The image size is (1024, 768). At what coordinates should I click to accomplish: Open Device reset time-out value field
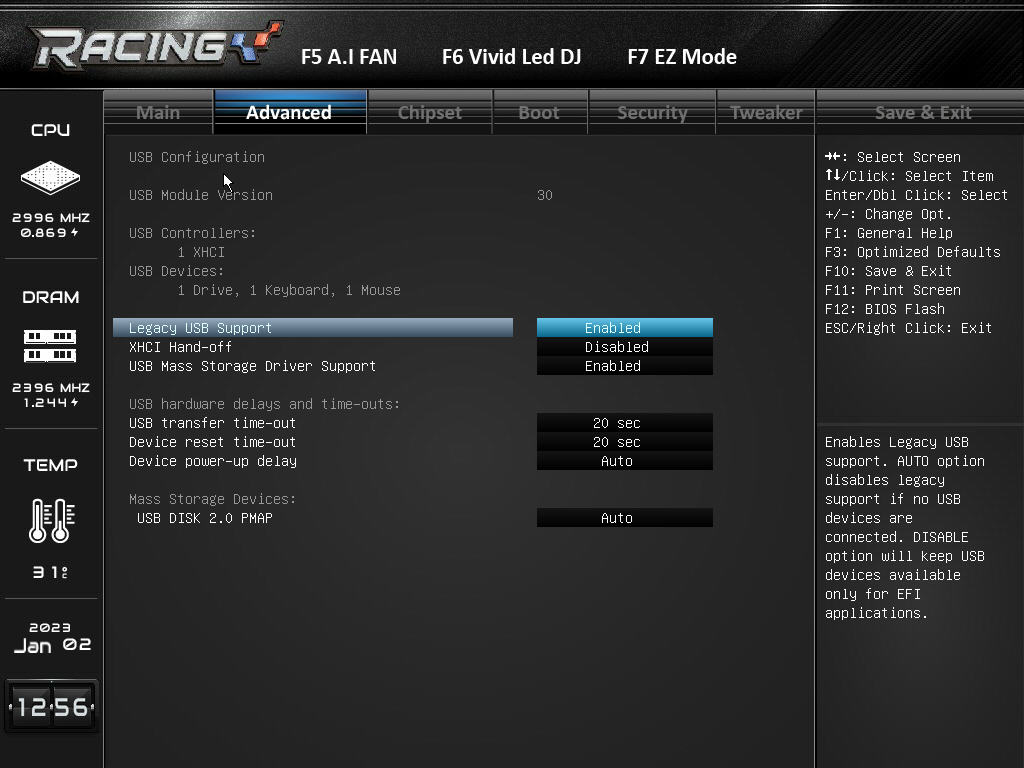(x=624, y=442)
